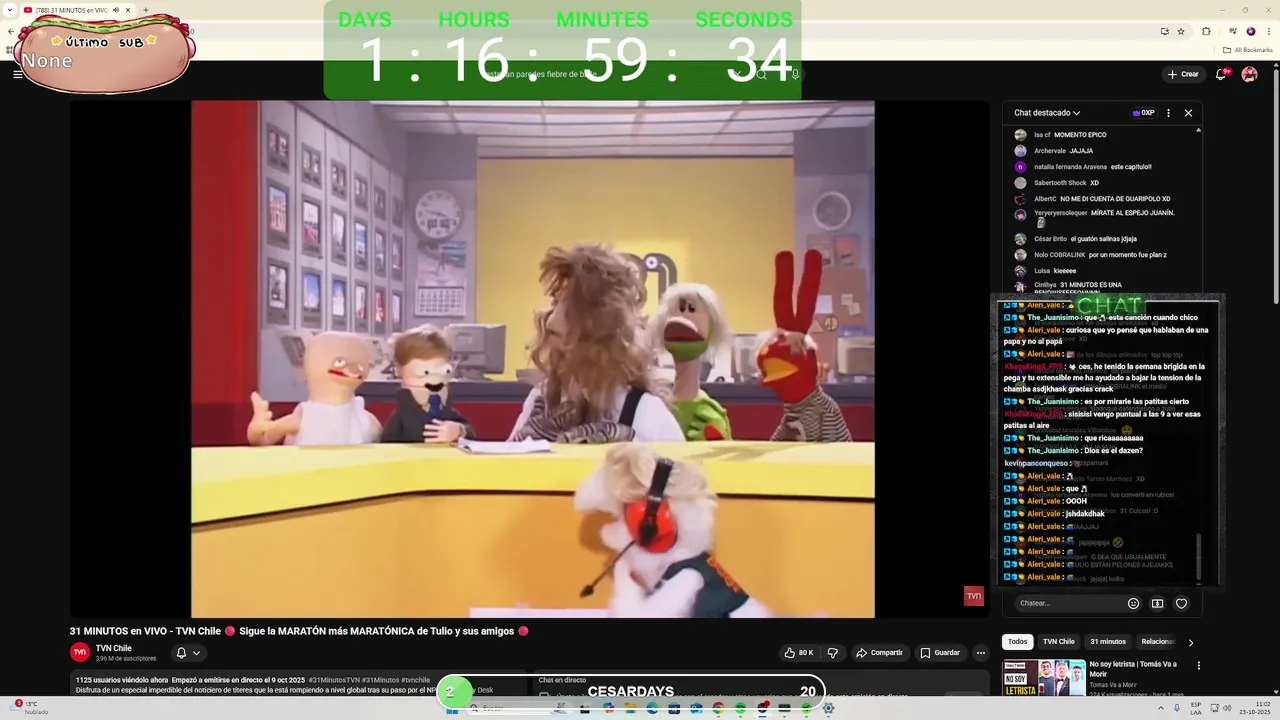Select the Todos filter chip
1280x720 pixels.
1017,642
